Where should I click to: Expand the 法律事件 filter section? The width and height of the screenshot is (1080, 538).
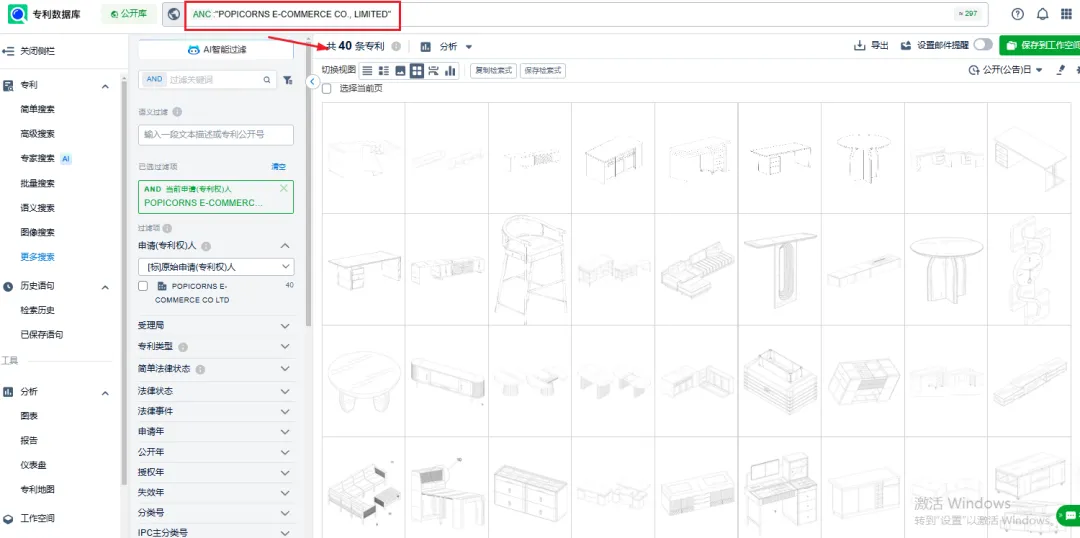(286, 411)
